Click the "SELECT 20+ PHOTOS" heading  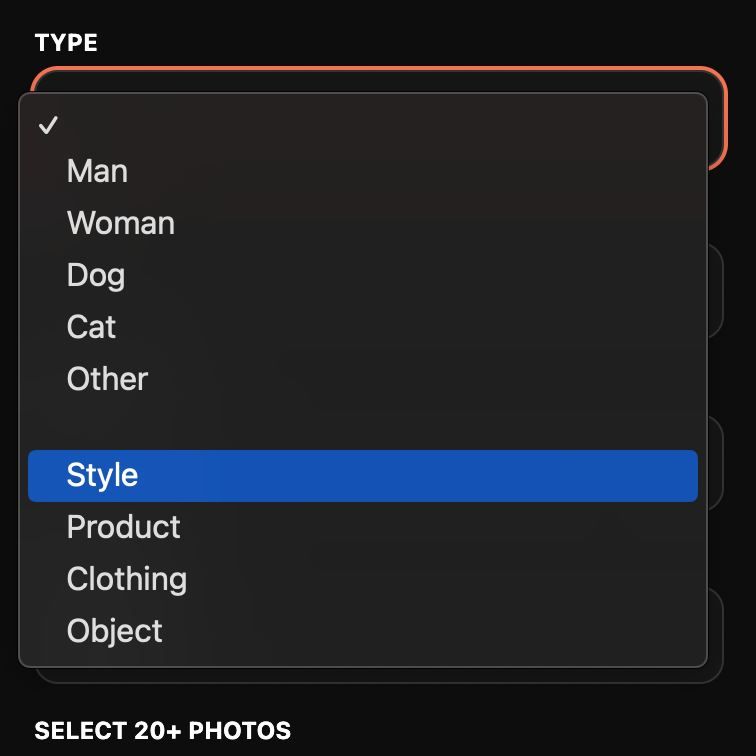pos(162,731)
